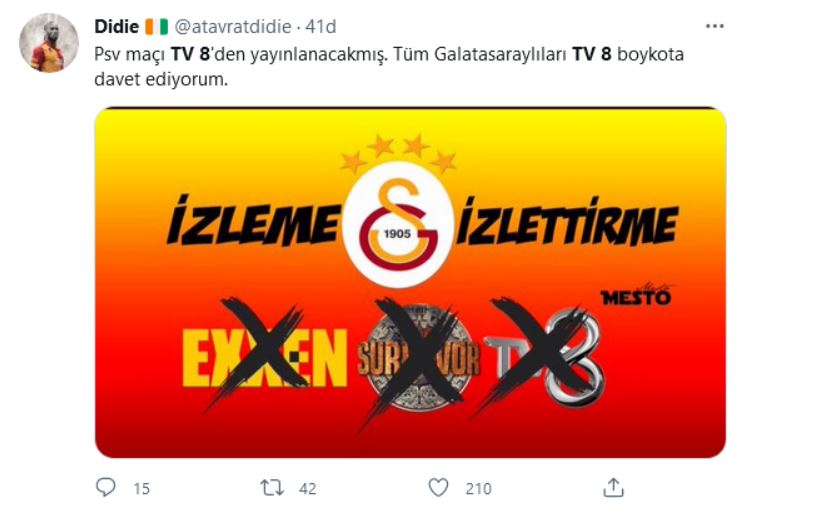This screenshot has height=519, width=832.
Task: Click the retweet count 42
Action: (x=308, y=489)
